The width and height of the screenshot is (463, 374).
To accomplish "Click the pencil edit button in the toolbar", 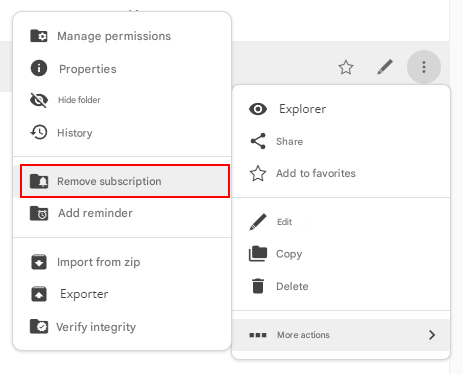I will tap(385, 67).
